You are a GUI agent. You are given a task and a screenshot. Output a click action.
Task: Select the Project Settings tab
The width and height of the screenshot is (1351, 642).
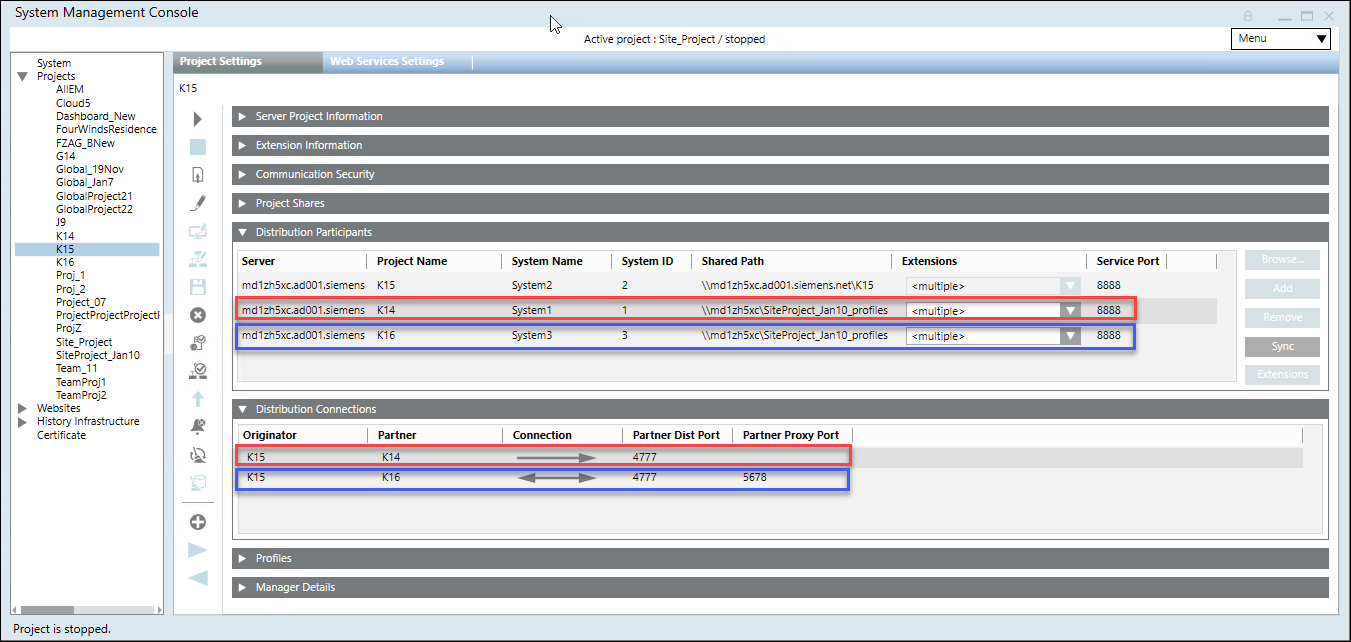(x=221, y=62)
